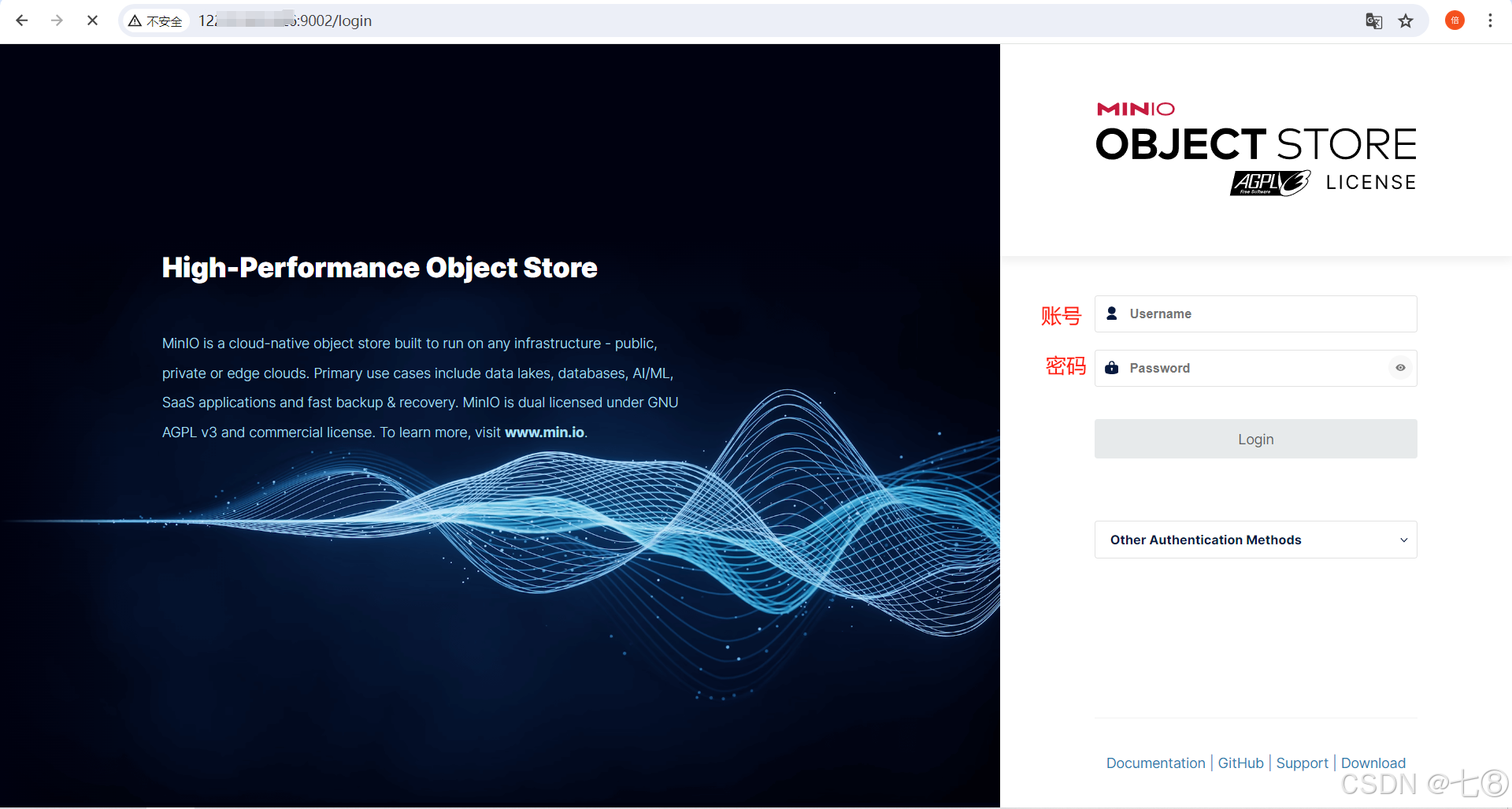Open the Documentation link

click(1155, 763)
